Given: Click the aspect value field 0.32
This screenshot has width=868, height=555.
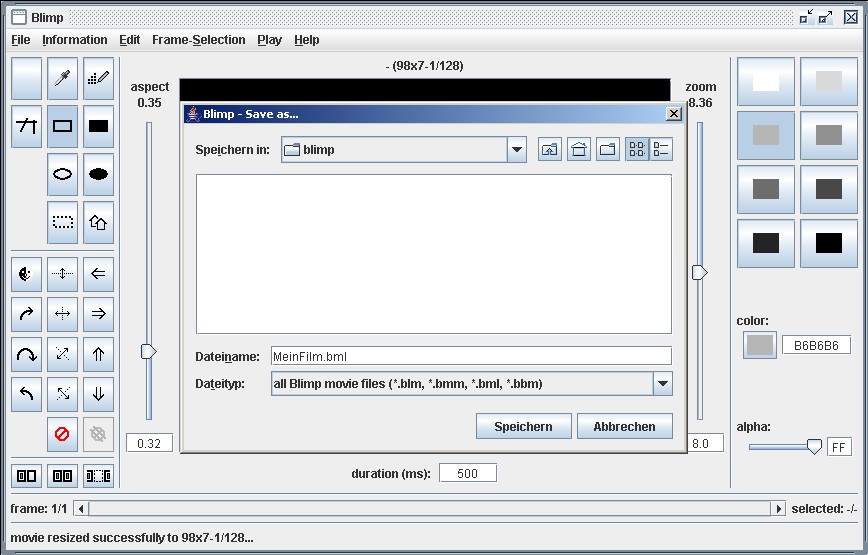Looking at the screenshot, I should click(x=149, y=443).
